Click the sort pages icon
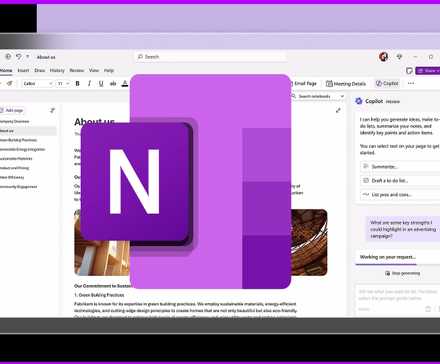The width and height of the screenshot is (440, 364). [52, 110]
